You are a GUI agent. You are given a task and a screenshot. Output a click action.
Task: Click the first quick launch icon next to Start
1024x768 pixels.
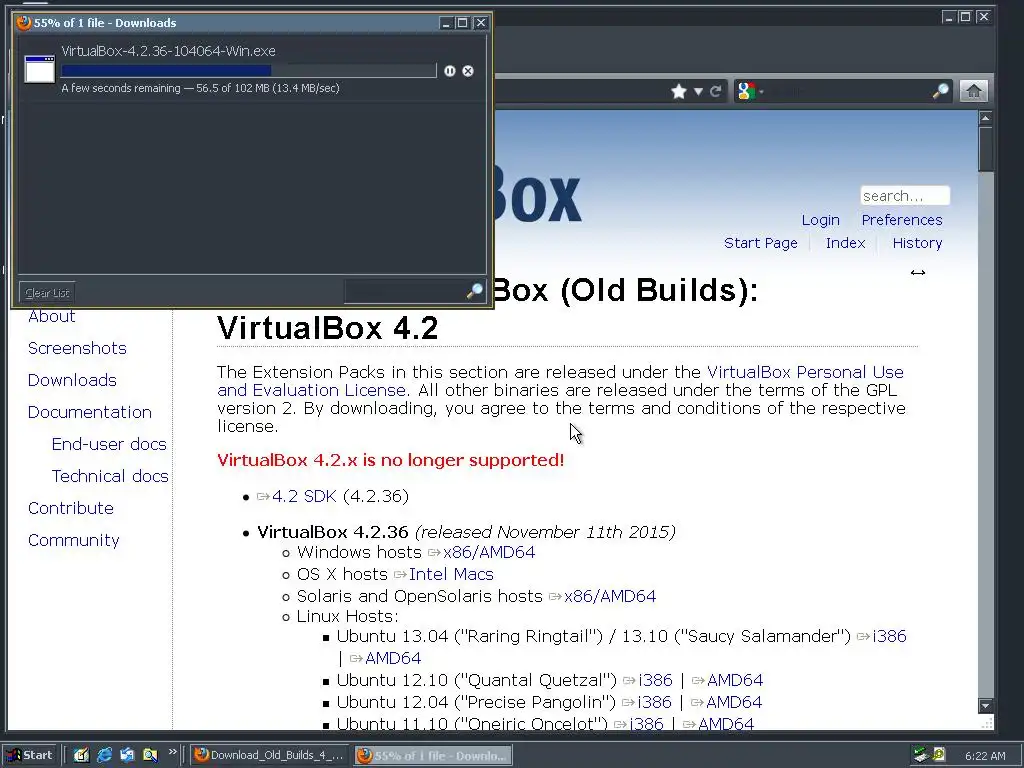point(81,755)
